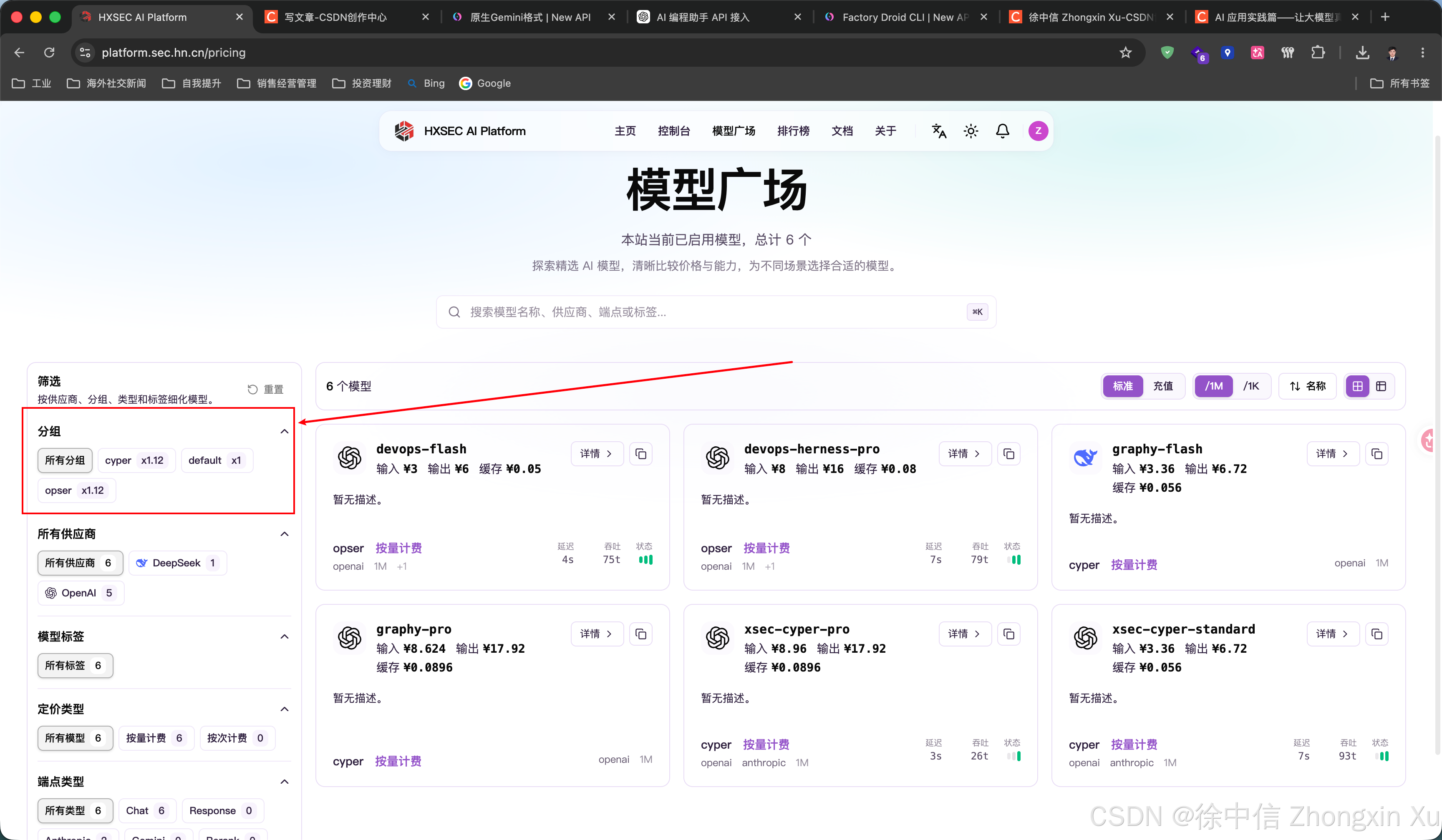Go back to the previous page
Viewport: 1442px width, 840px height.
pos(20,53)
